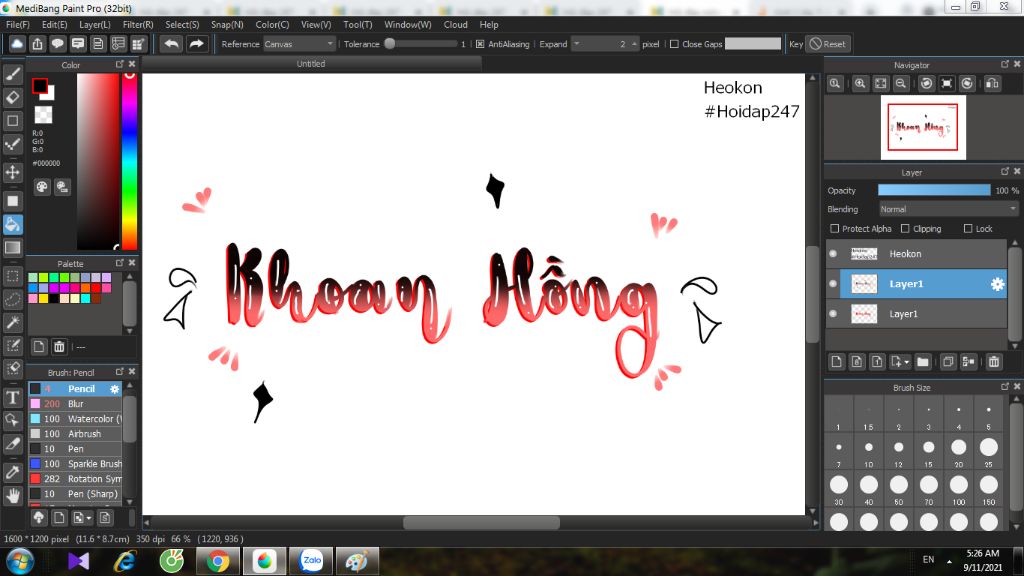Viewport: 1024px width, 576px height.
Task: Open Layer1 settings gear
Action: pyautogui.click(x=997, y=284)
